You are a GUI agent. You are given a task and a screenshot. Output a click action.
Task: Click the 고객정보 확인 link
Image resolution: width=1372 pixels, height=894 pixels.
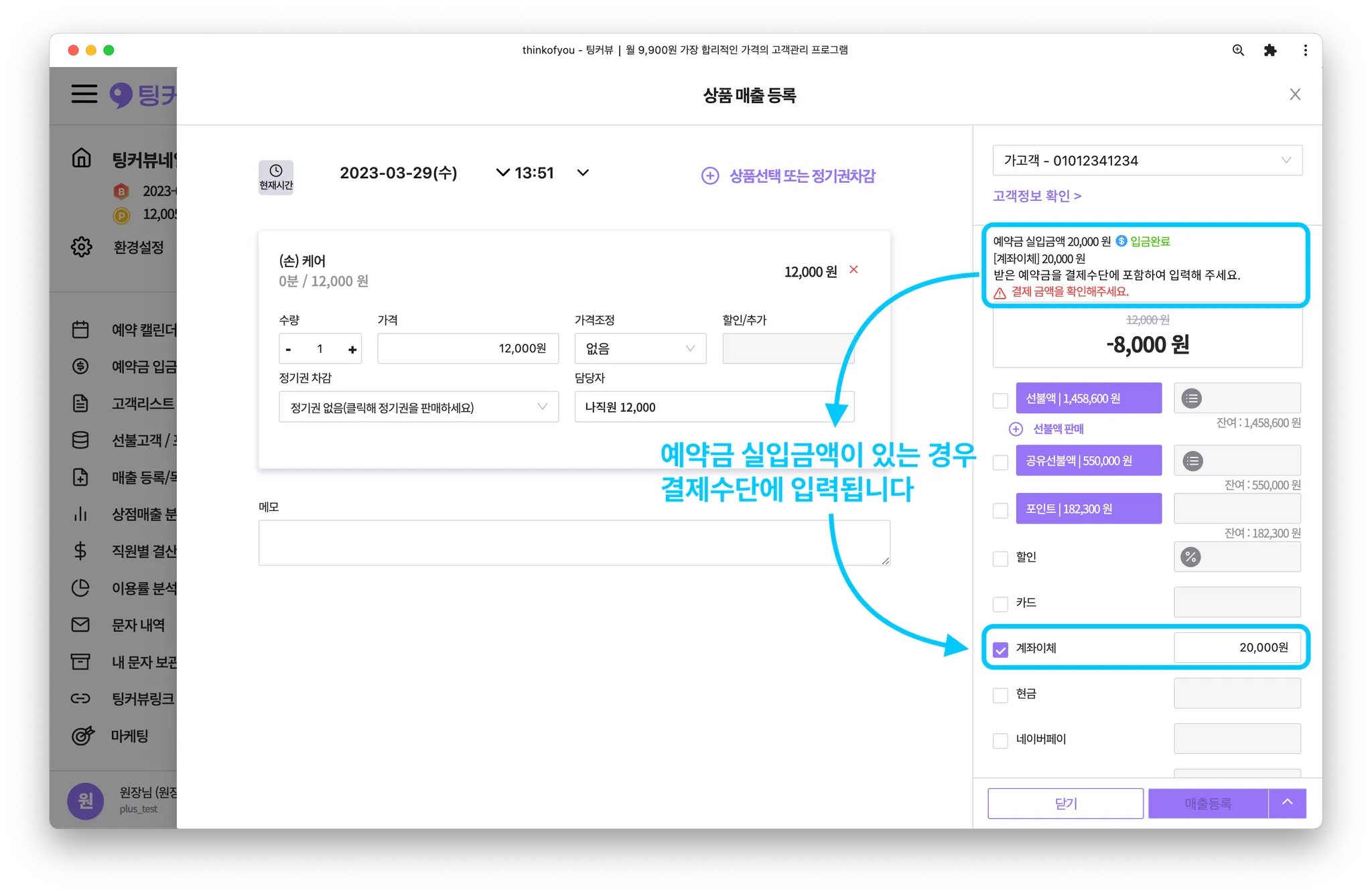[1036, 196]
